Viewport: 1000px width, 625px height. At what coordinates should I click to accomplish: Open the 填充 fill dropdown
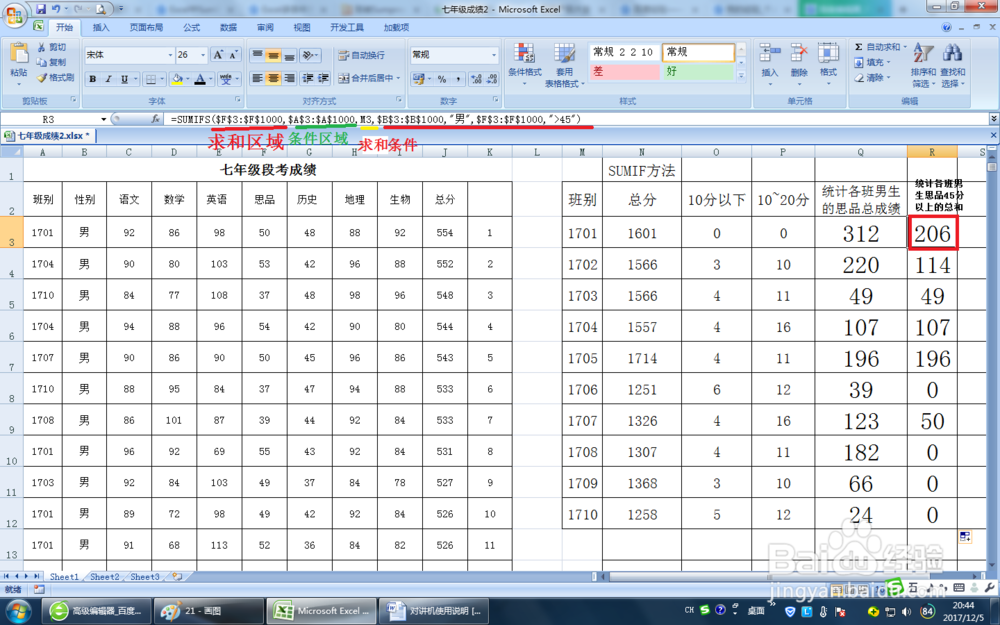coord(872,62)
